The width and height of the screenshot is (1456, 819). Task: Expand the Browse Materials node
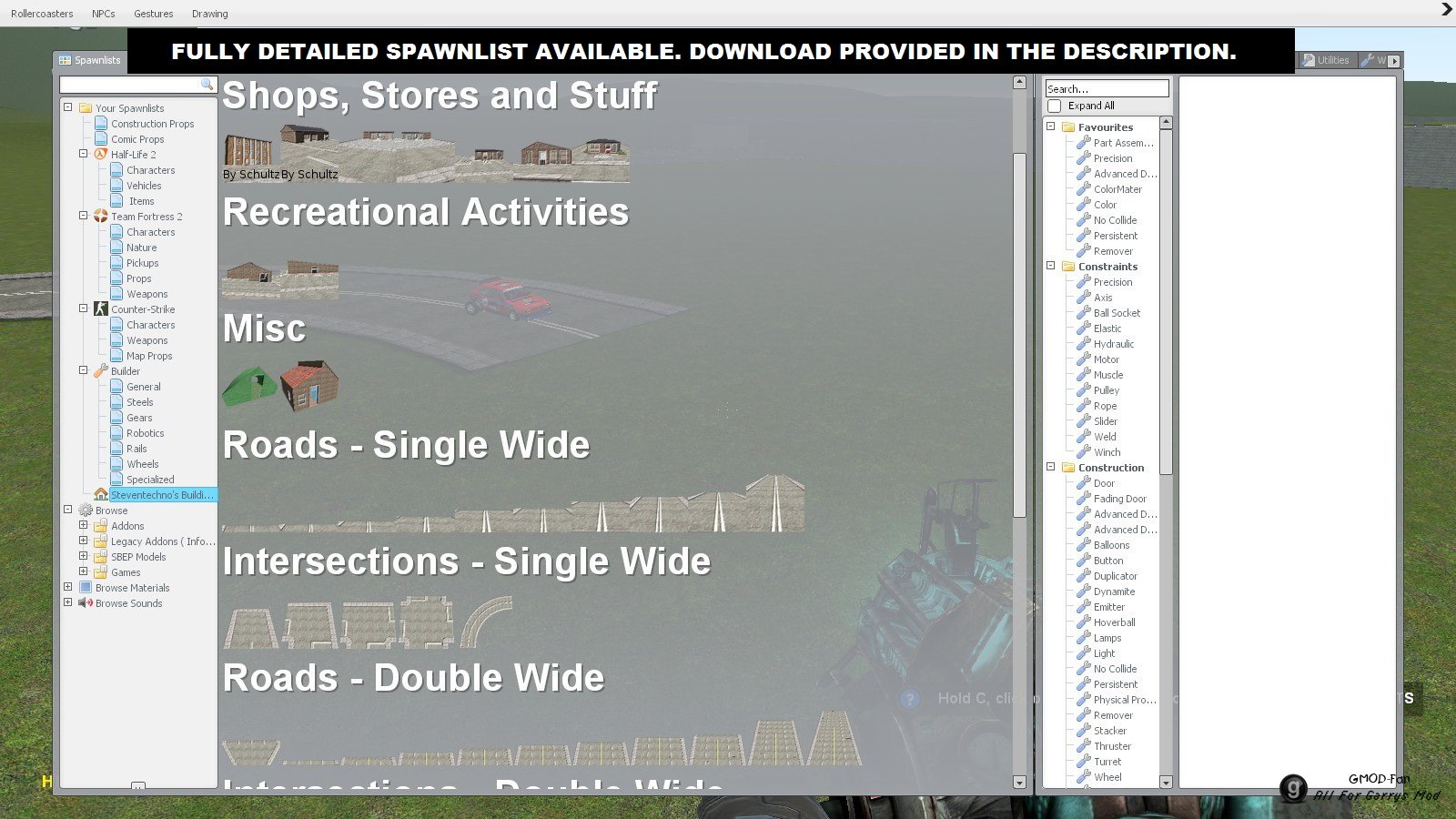pos(68,587)
